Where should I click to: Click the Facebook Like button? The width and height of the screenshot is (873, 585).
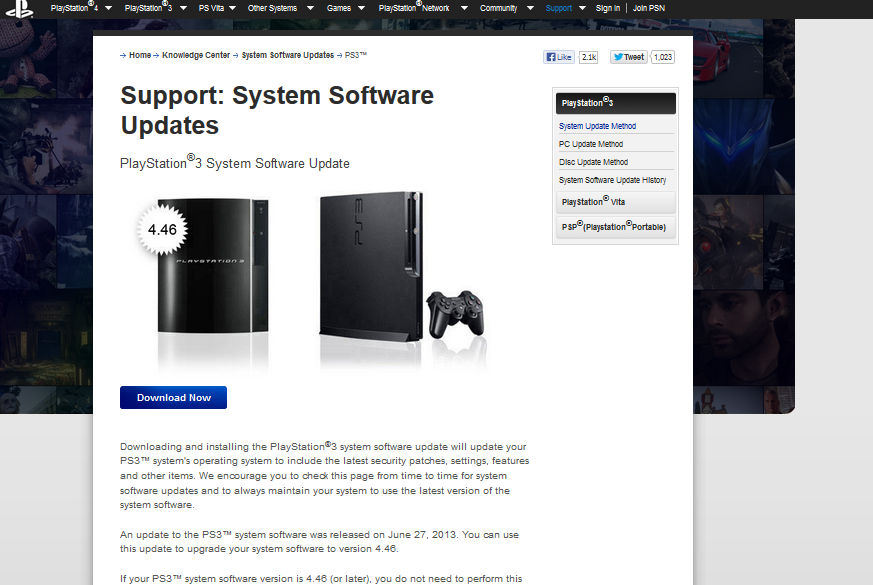coord(559,57)
